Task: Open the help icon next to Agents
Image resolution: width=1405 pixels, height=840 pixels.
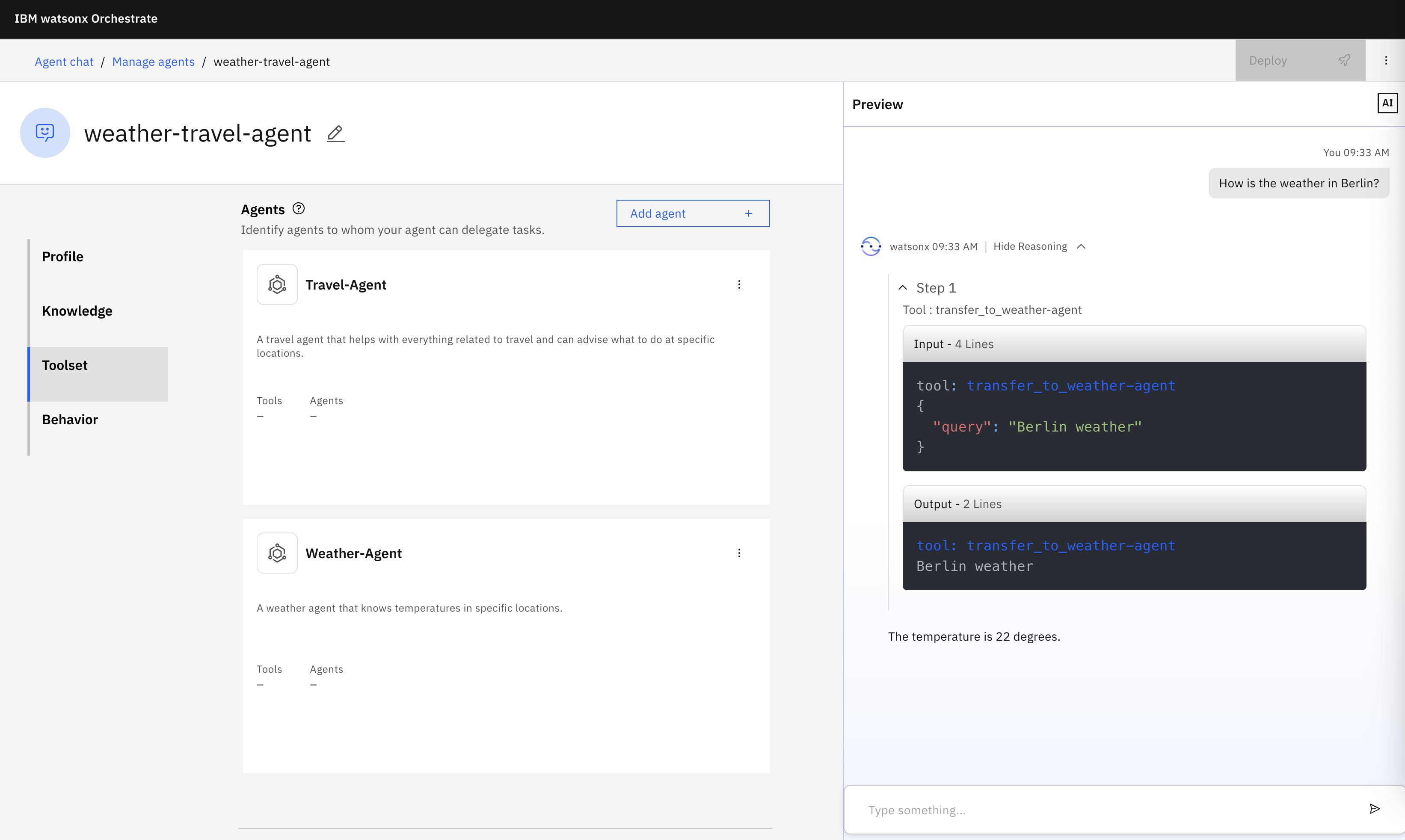Action: coord(298,209)
